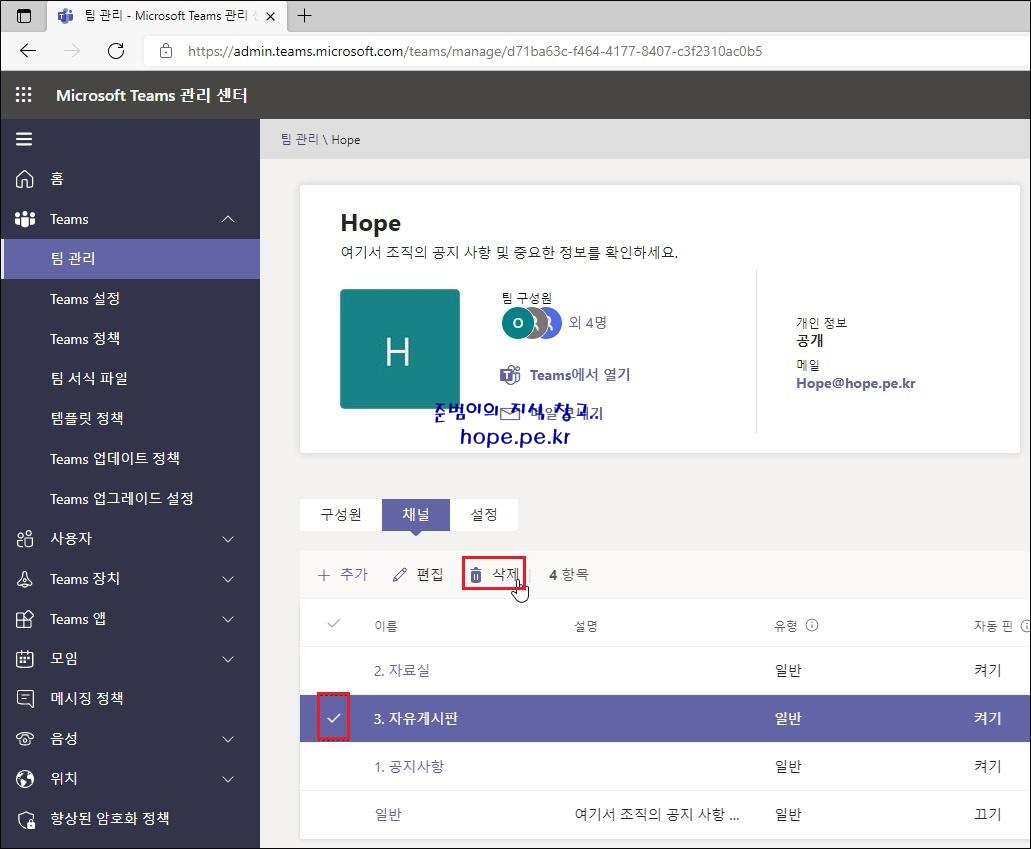This screenshot has width=1031, height=849.
Task: Open 팀 관리 in the sidebar
Action: tap(132, 259)
